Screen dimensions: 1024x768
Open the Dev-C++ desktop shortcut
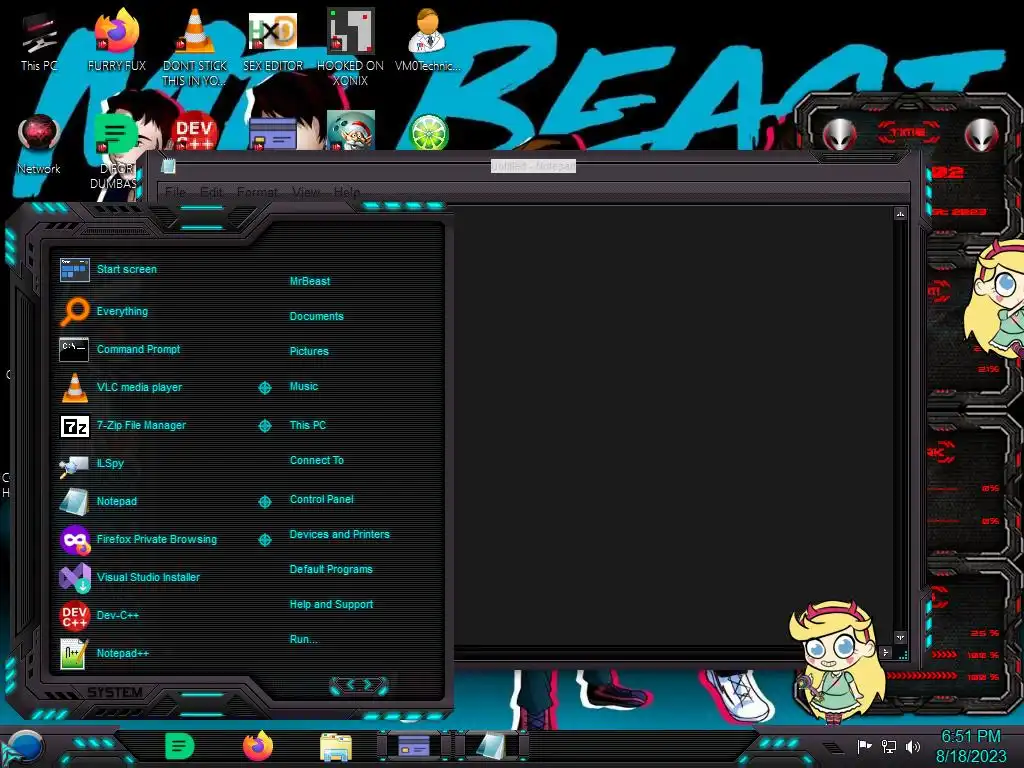tap(195, 133)
